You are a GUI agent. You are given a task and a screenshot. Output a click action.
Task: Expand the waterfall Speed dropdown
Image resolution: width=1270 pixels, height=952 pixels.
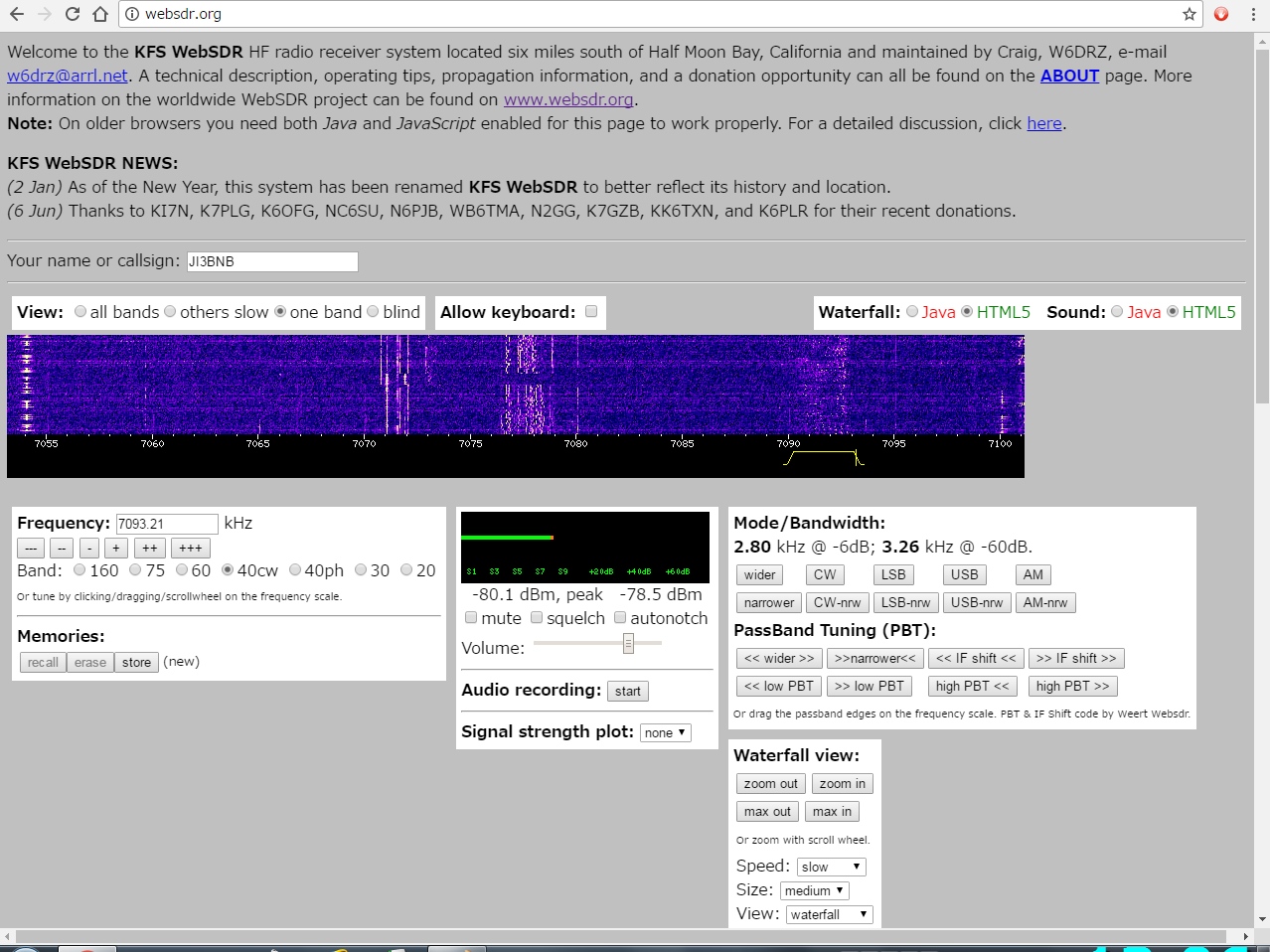[831, 867]
